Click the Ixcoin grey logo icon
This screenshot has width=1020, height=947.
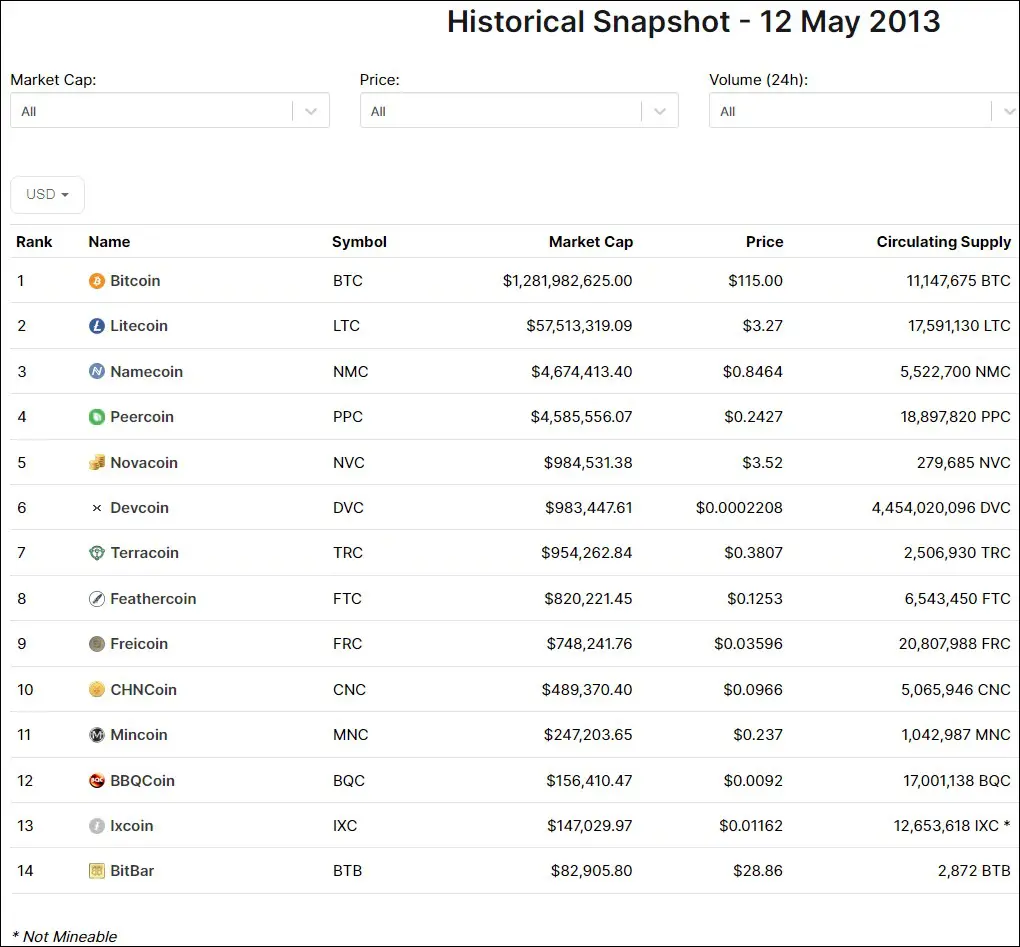[96, 826]
